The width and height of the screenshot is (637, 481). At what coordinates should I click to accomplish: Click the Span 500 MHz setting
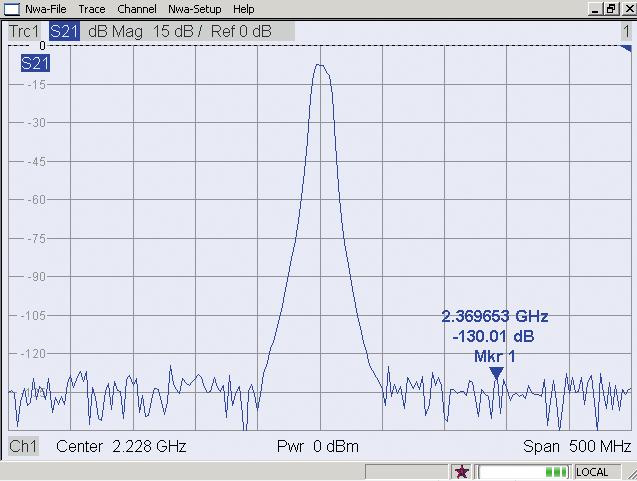pos(577,446)
